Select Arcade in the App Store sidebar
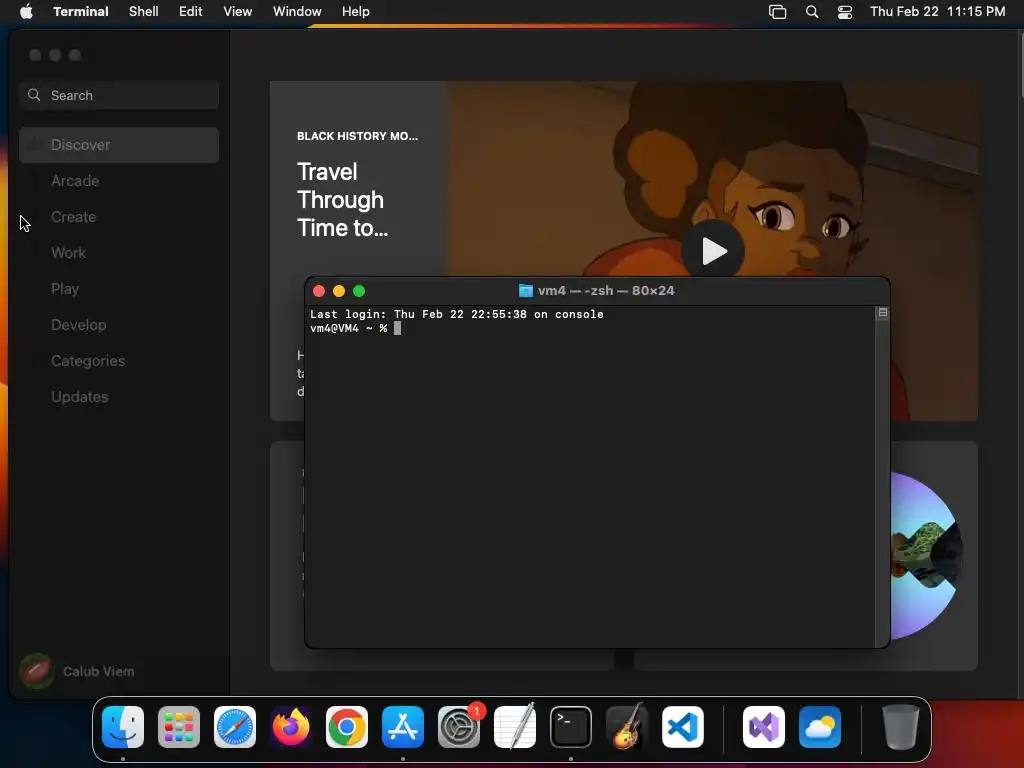 119,181
